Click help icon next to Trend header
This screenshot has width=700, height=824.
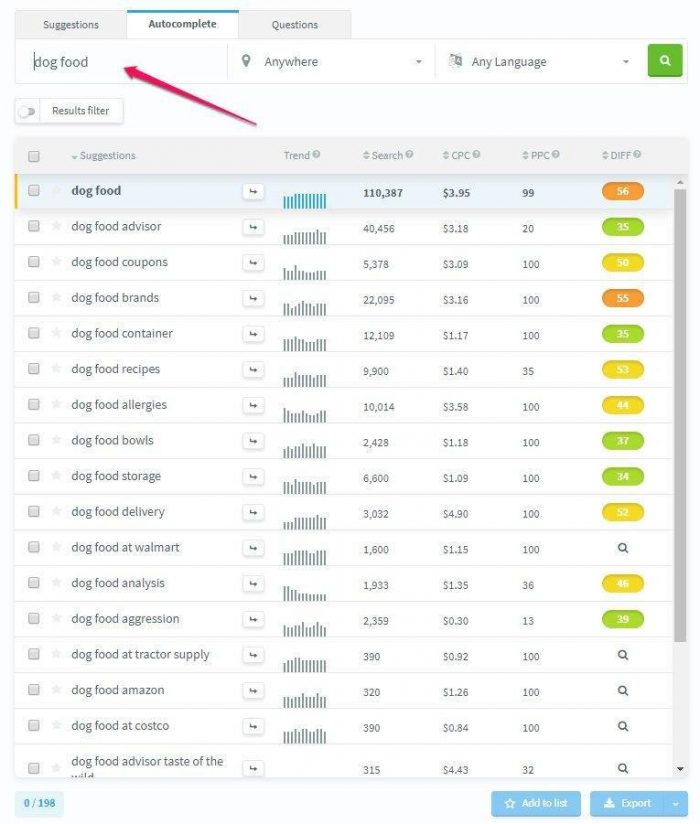click(x=316, y=154)
